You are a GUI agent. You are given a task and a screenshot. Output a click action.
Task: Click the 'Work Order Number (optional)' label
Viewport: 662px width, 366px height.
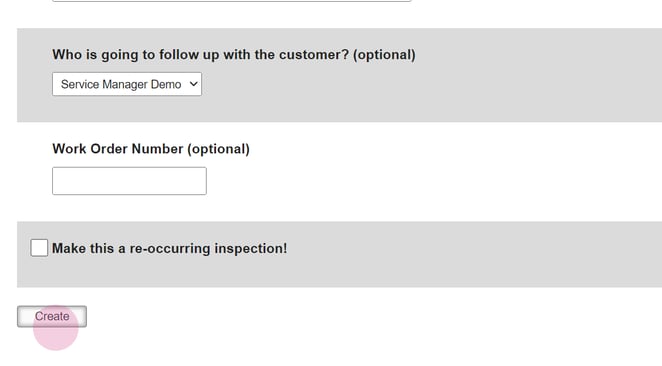(x=151, y=149)
